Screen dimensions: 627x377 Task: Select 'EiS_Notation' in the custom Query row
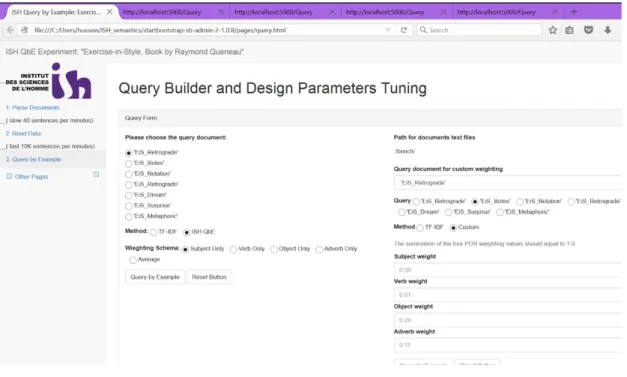pos(520,201)
